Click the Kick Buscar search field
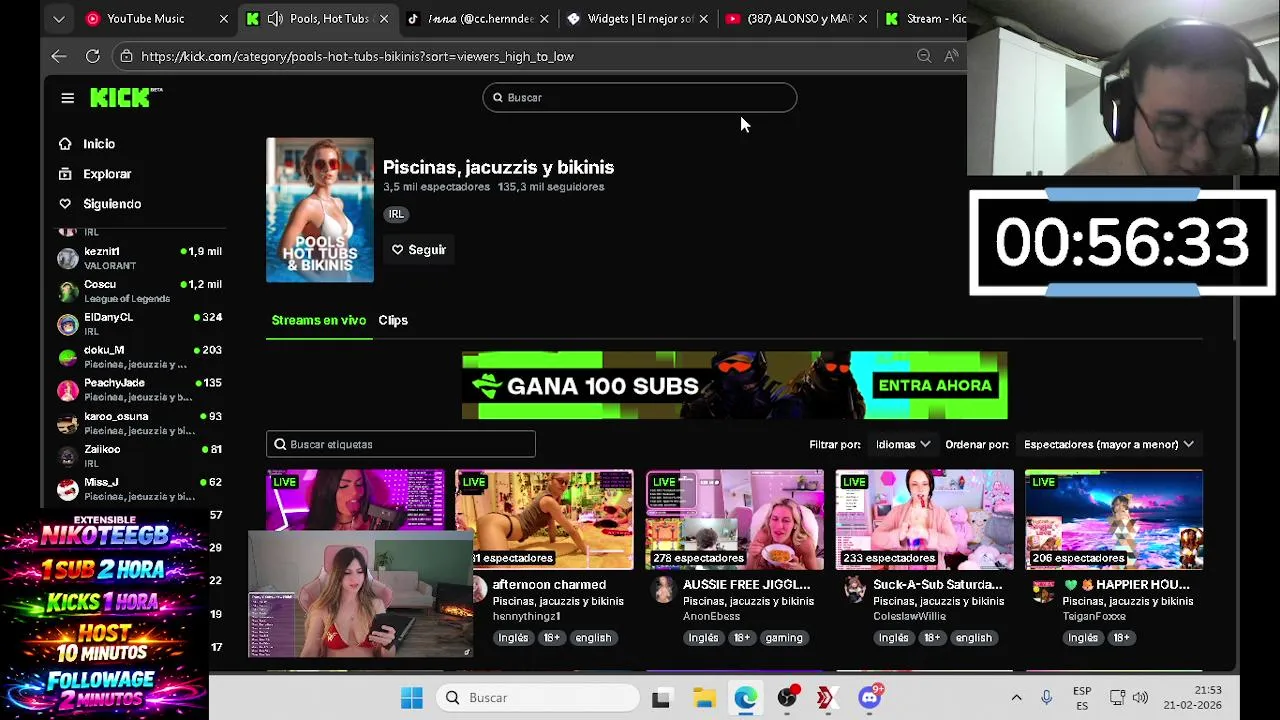Screen dimensions: 1280x720 click(640, 97)
